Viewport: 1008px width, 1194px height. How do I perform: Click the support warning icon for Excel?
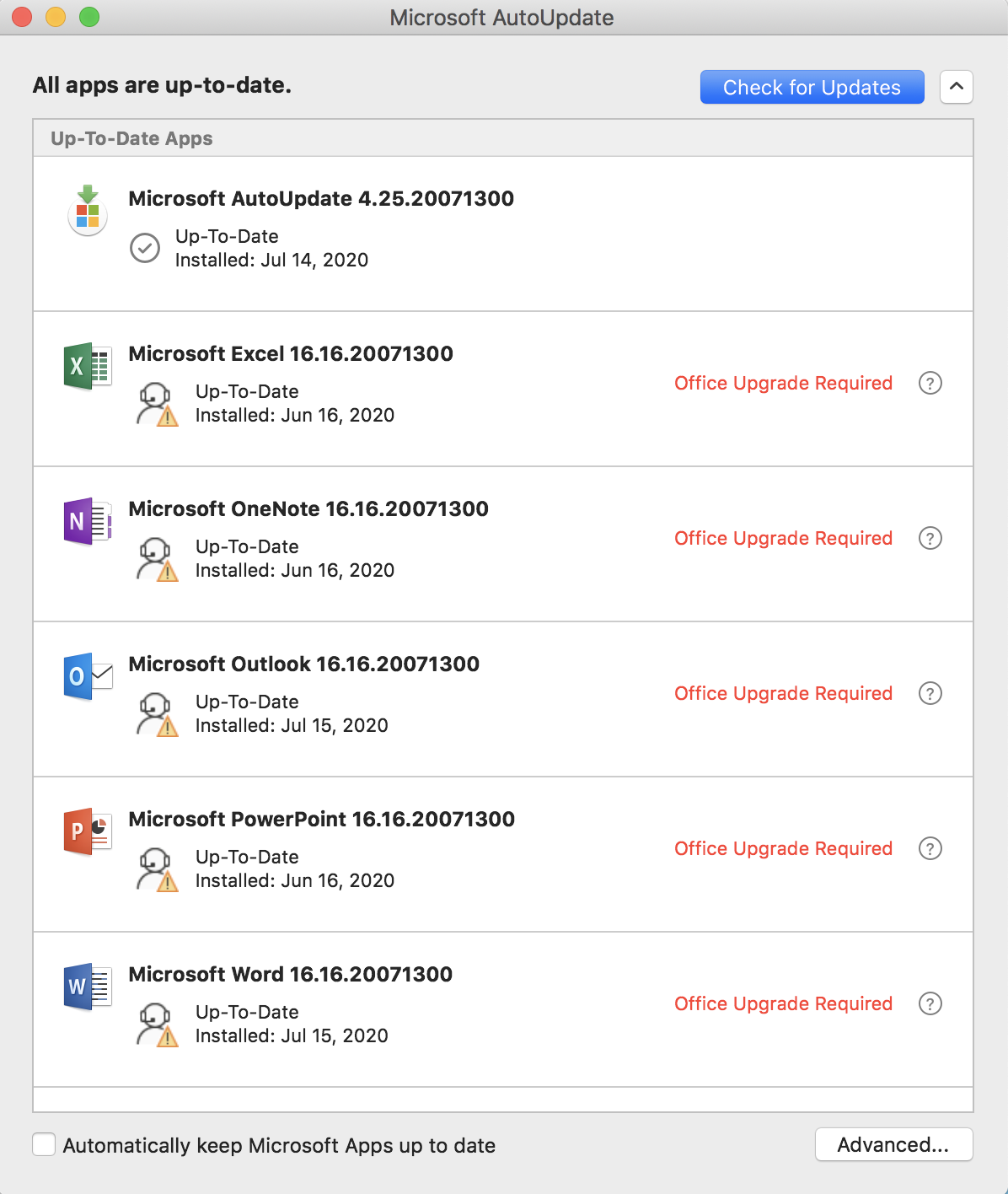157,404
